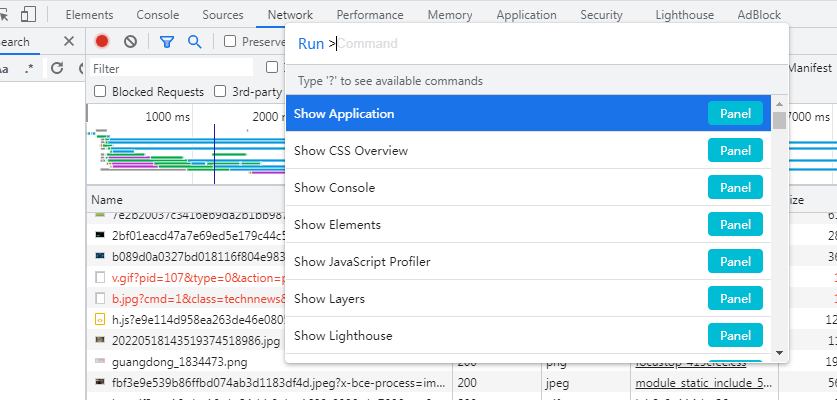Clear the network log
Image resolution: width=837 pixels, height=400 pixels.
click(x=131, y=42)
